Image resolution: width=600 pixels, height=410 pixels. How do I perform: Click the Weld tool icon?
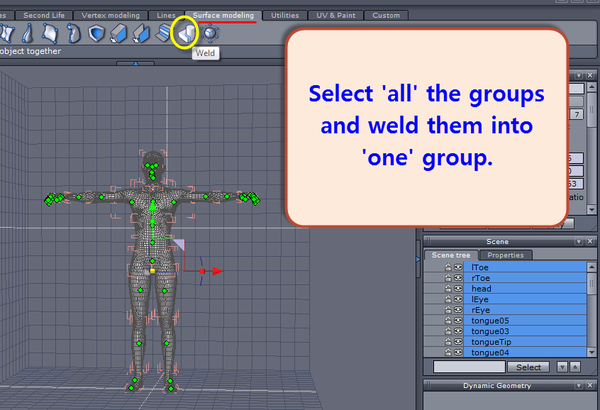pyautogui.click(x=186, y=34)
